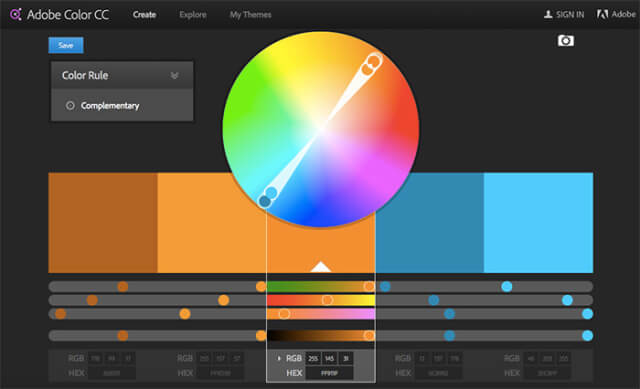Click the Adobe Color CC logo icon
640x389 pixels.
click(16, 15)
